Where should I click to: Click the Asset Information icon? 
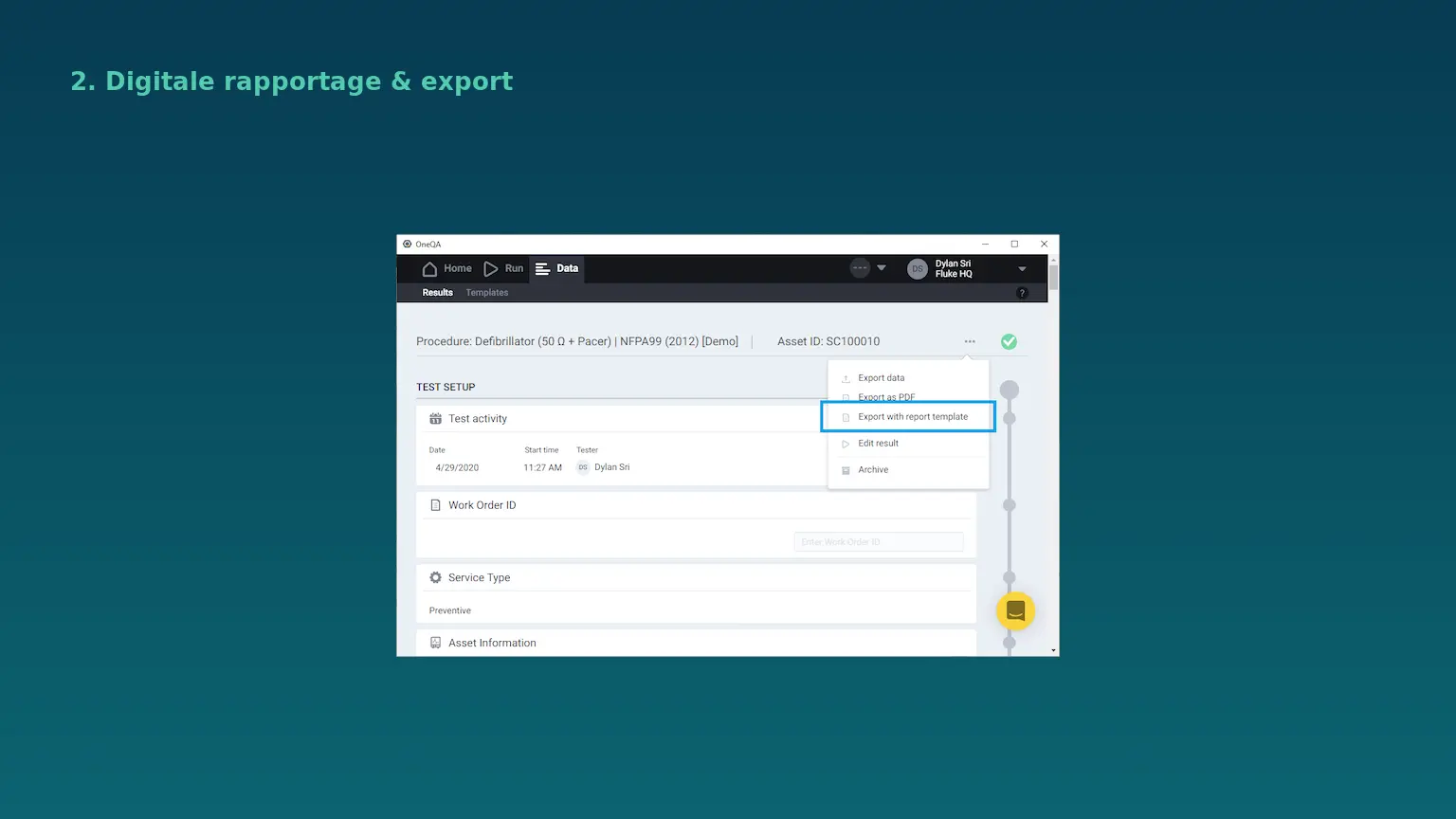click(x=435, y=643)
